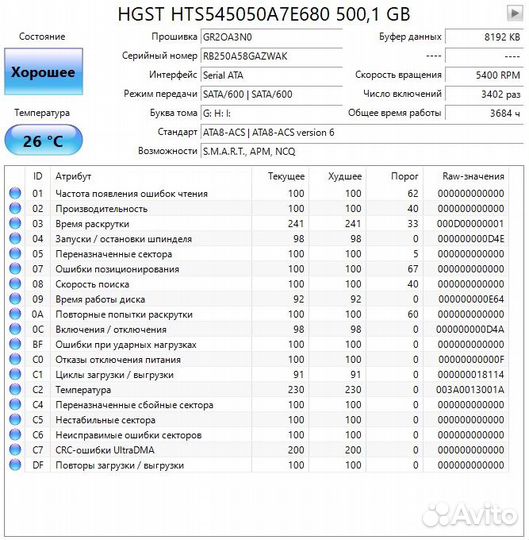Select the 3402 раз power-on count field
529x540 pixels.
tap(484, 94)
